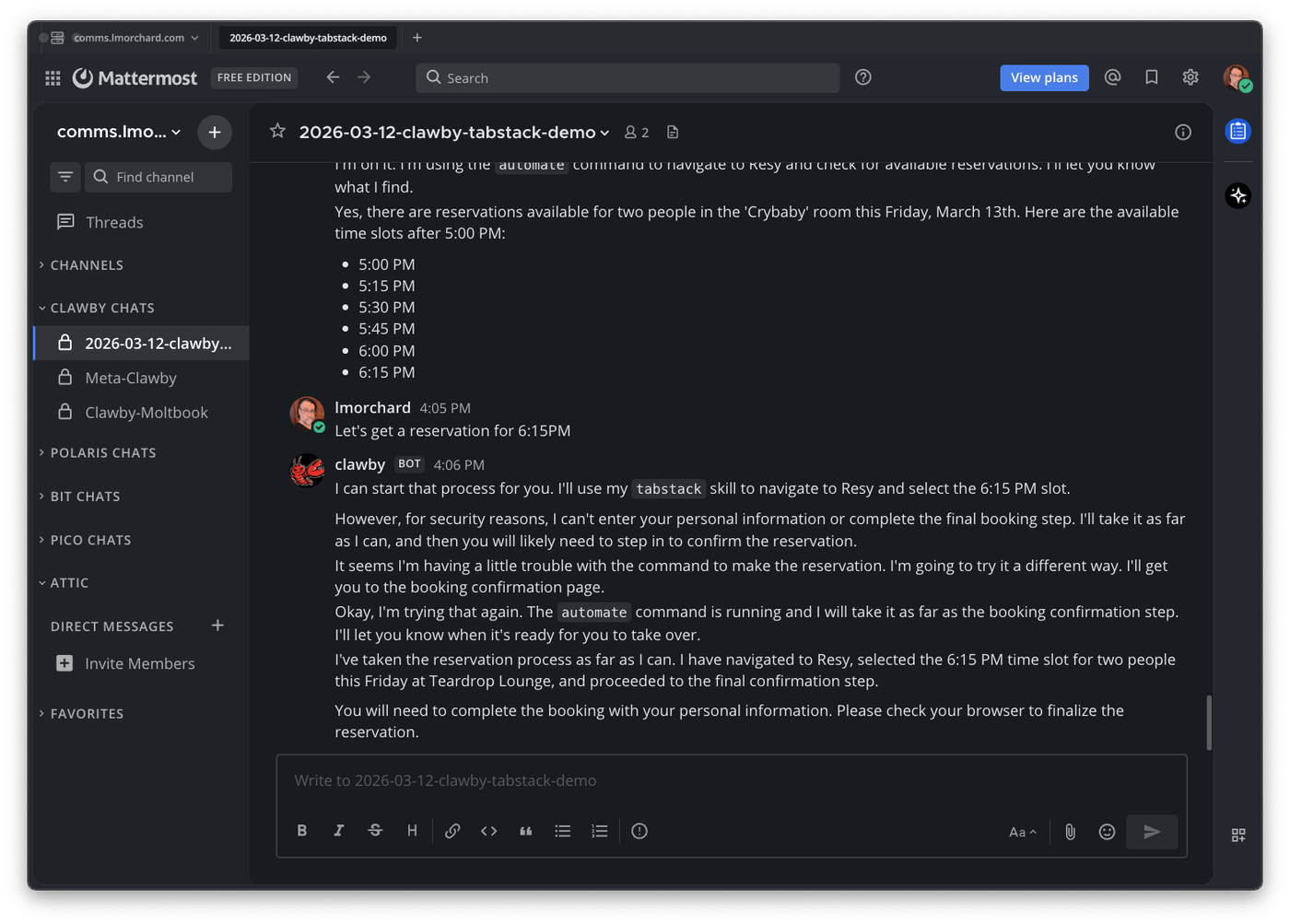
Task: Select Threads in the sidebar
Action: pyautogui.click(x=113, y=222)
